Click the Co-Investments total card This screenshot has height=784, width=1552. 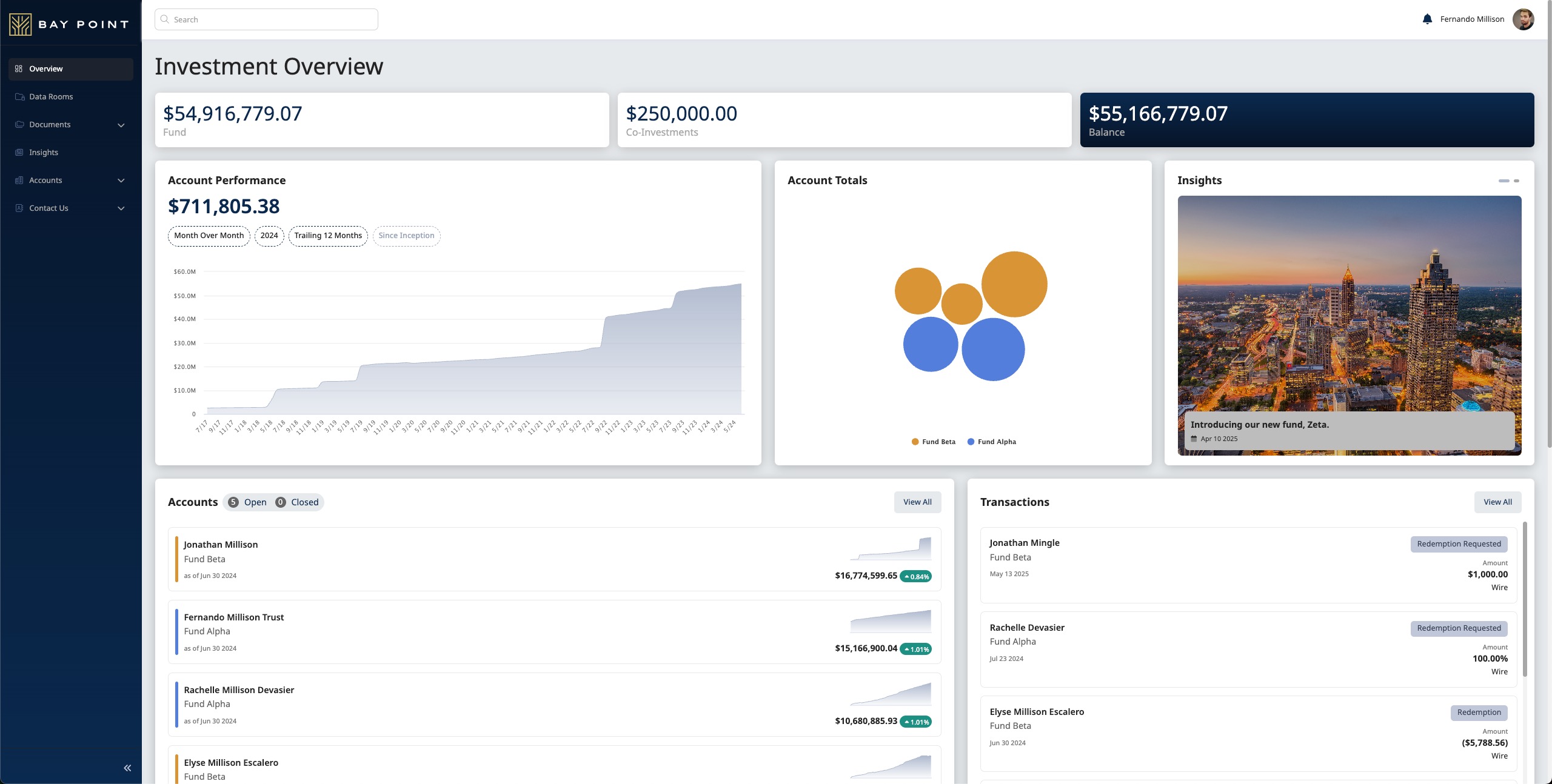(845, 120)
